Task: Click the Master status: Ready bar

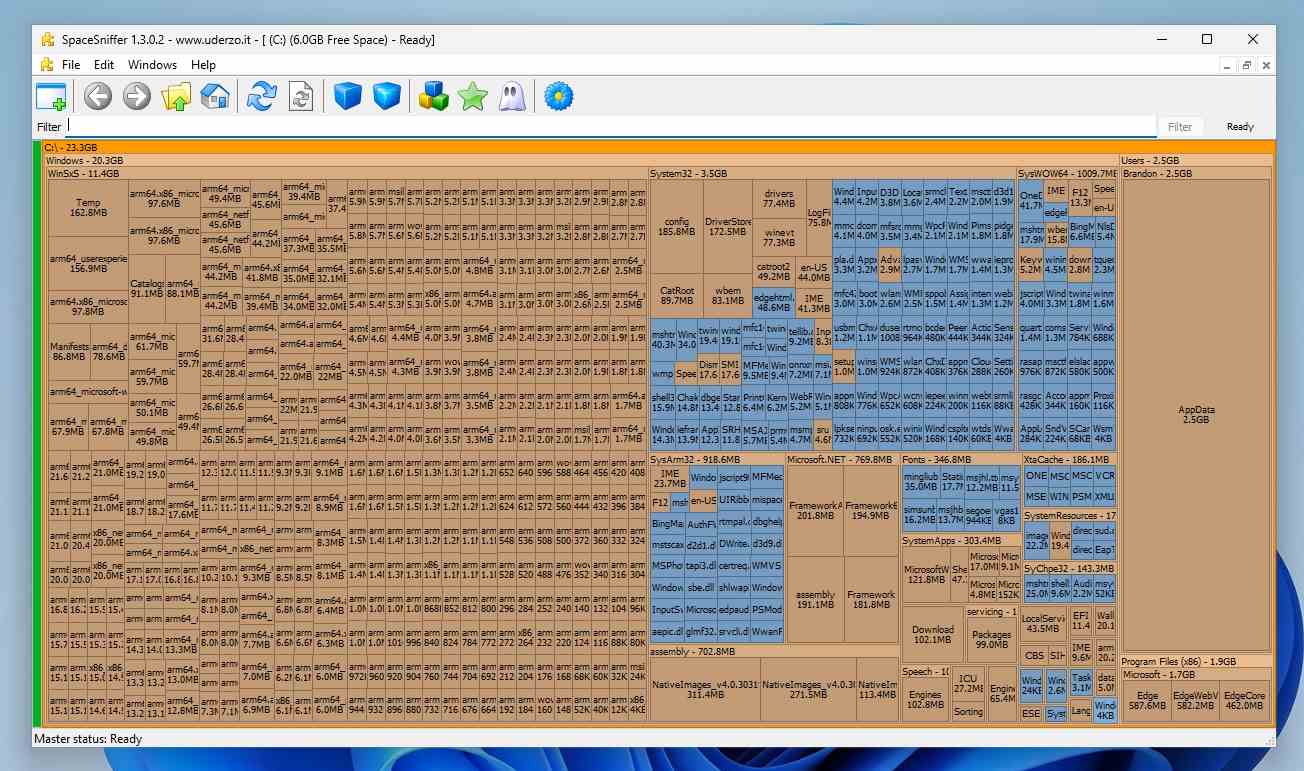Action: pyautogui.click(x=654, y=739)
